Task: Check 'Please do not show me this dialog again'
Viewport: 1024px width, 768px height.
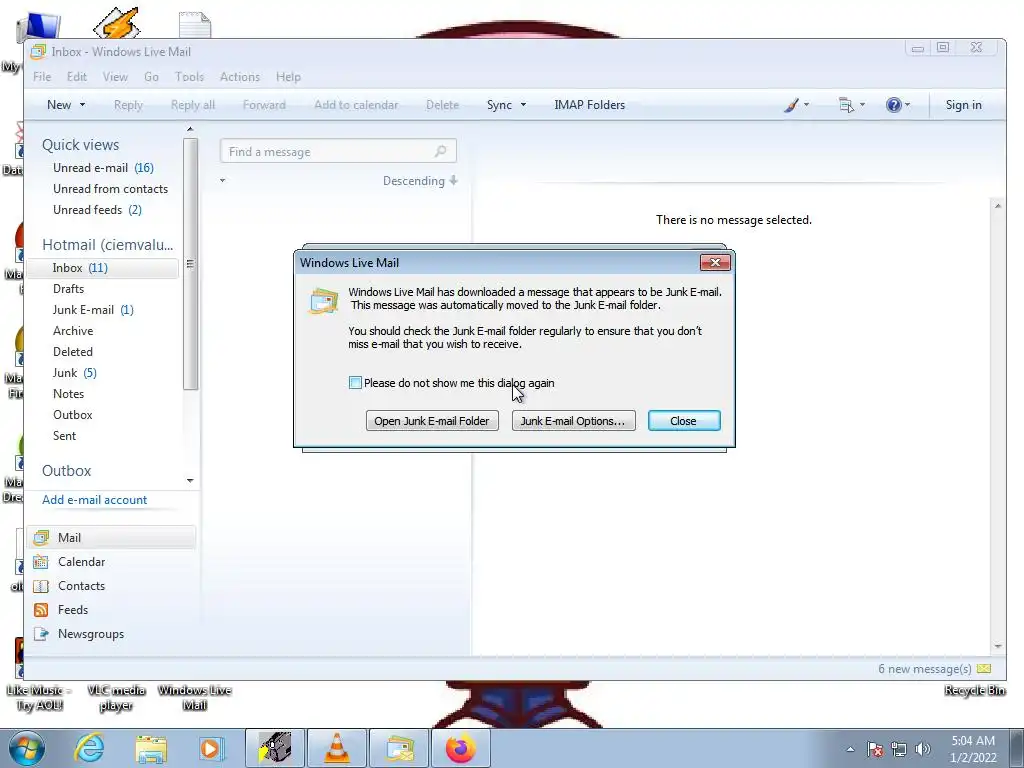Action: pos(355,383)
